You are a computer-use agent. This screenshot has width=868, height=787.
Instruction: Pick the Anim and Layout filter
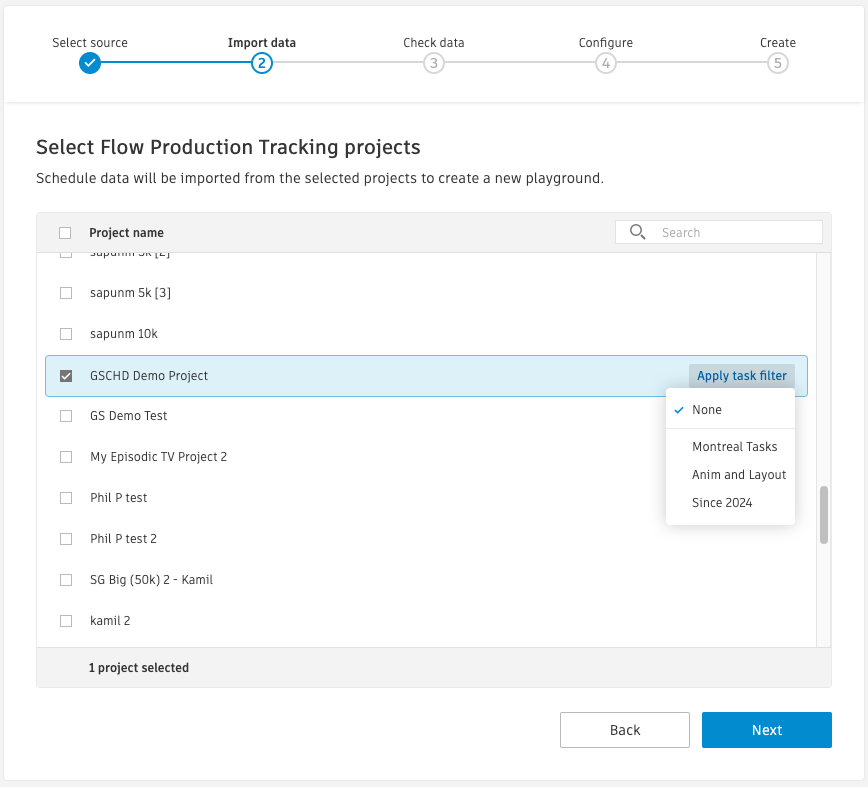pyautogui.click(x=739, y=475)
